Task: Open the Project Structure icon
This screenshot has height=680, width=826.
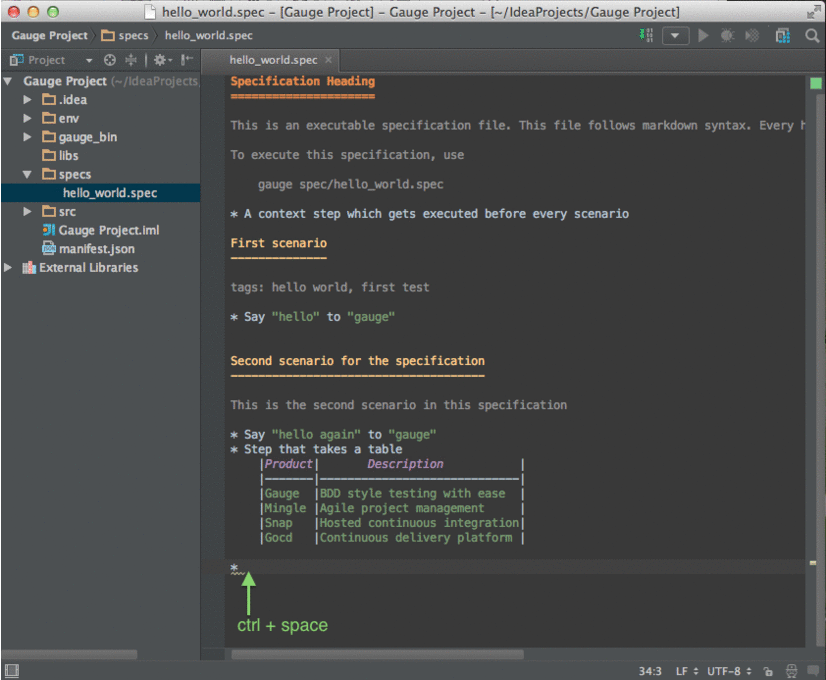Action: click(x=783, y=35)
